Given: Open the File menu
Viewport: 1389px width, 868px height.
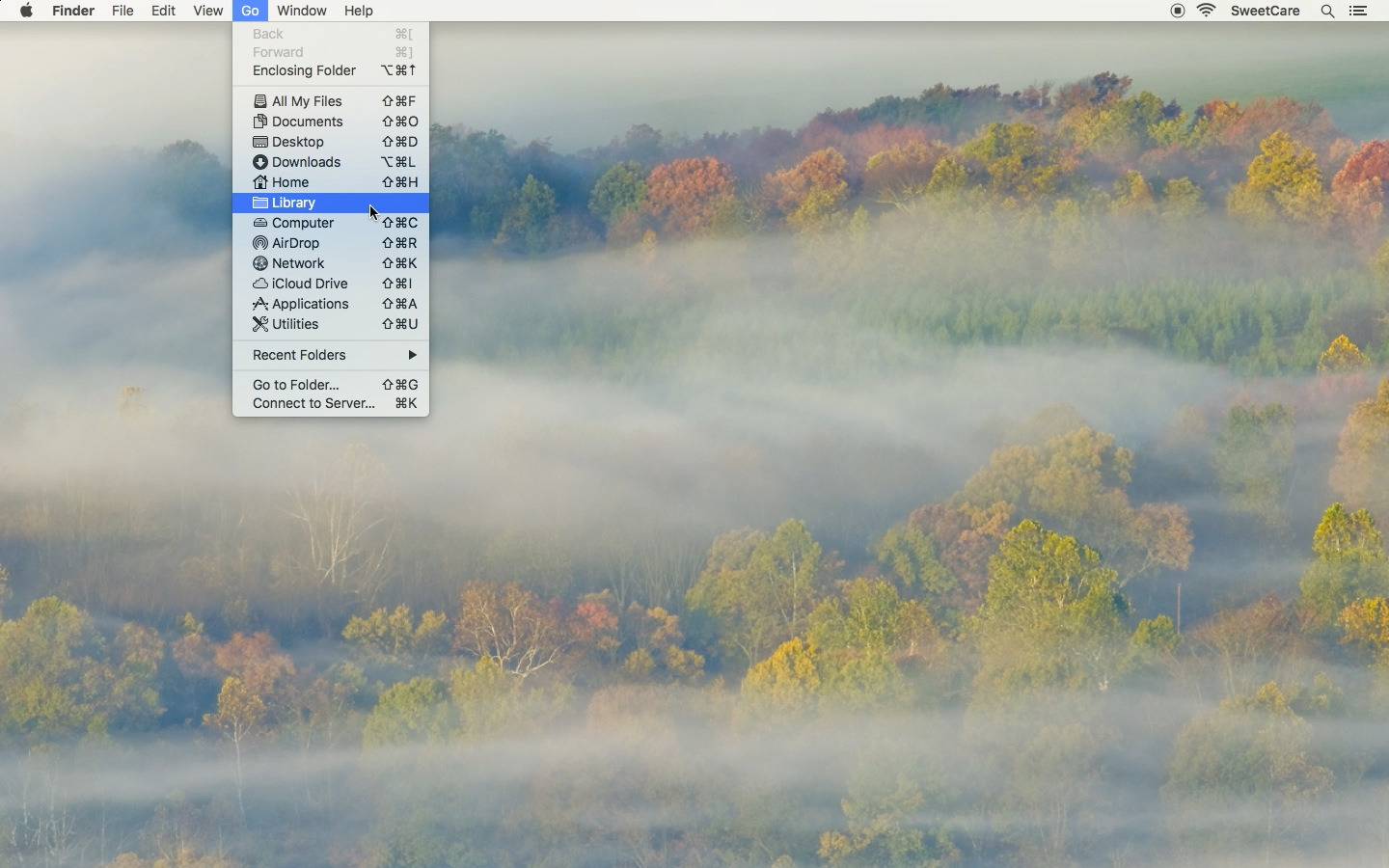Looking at the screenshot, I should tap(123, 11).
